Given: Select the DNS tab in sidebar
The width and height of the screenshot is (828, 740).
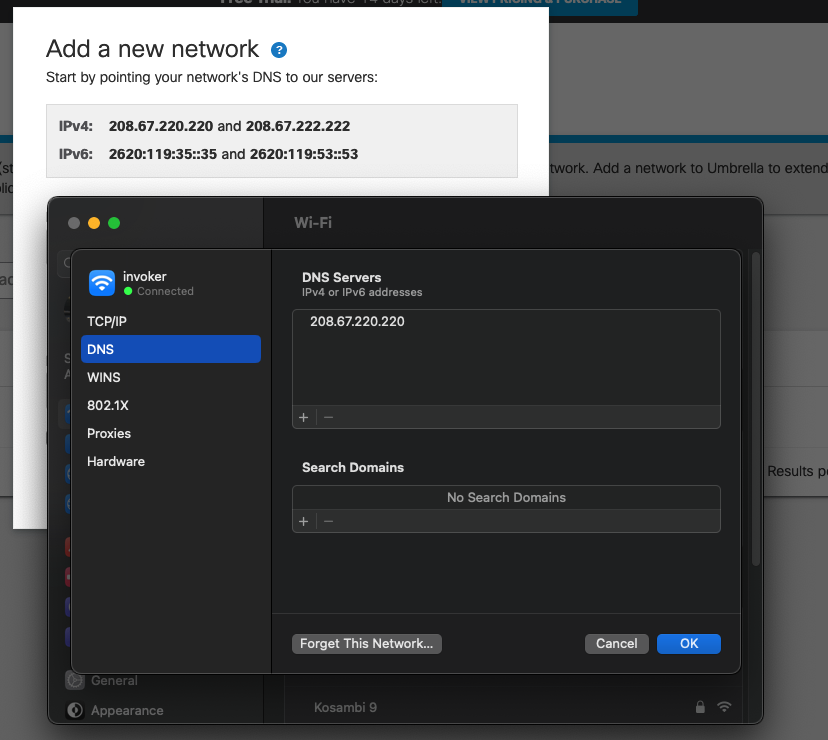Looking at the screenshot, I should tap(101, 349).
